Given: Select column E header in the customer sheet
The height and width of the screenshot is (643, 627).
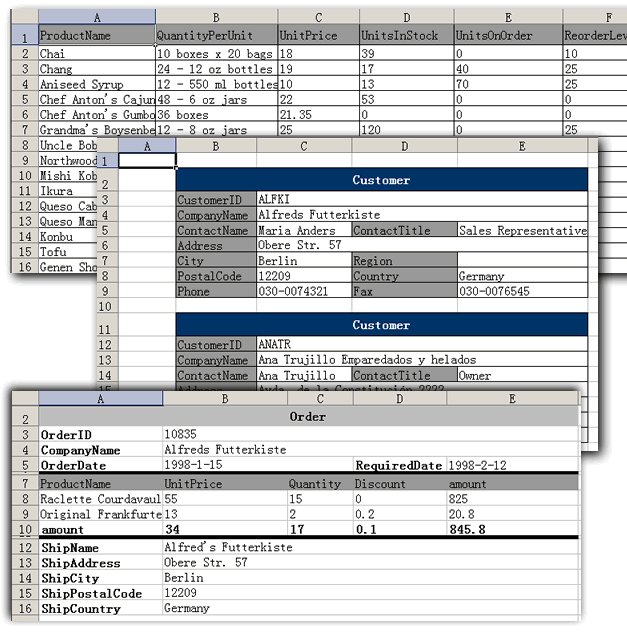Looking at the screenshot, I should point(522,146).
